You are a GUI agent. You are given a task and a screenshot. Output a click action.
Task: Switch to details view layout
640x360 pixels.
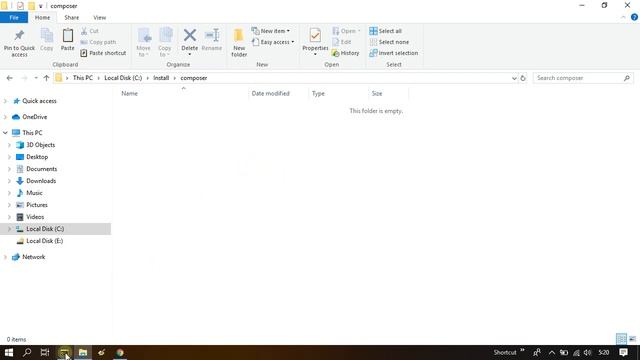tap(621, 338)
